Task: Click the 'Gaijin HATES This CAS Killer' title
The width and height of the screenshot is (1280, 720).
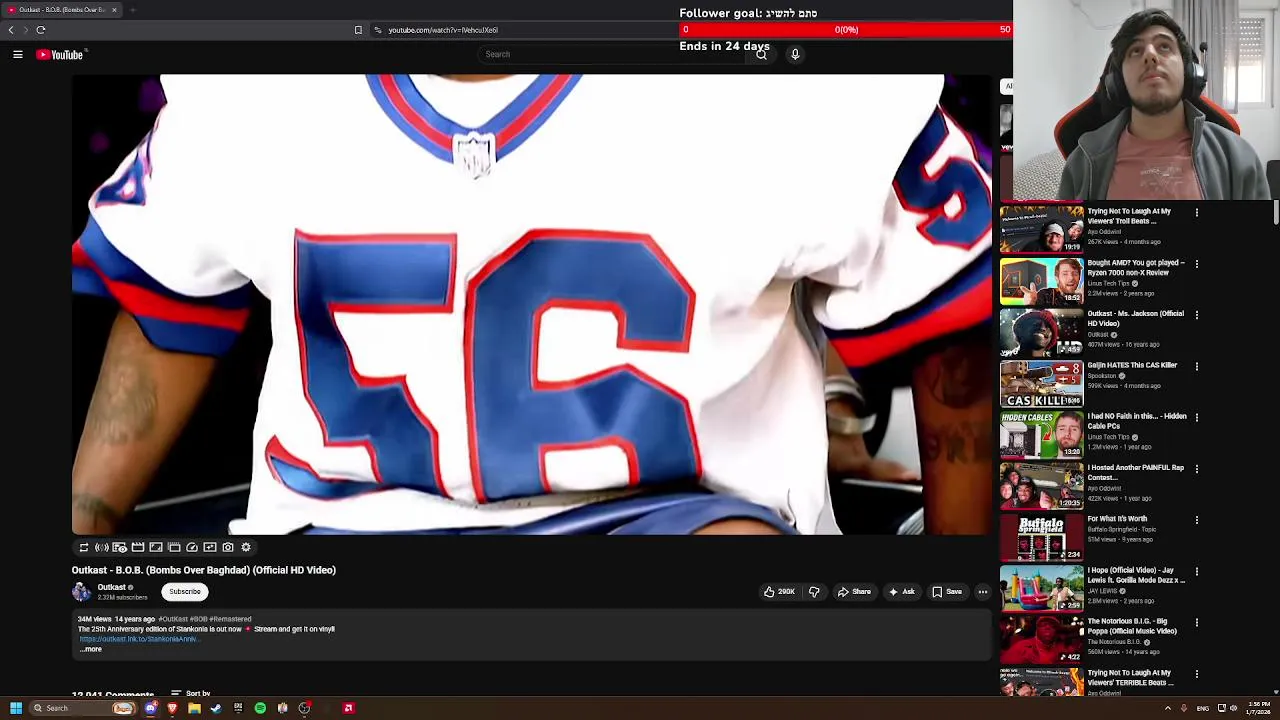Action: [x=1132, y=365]
